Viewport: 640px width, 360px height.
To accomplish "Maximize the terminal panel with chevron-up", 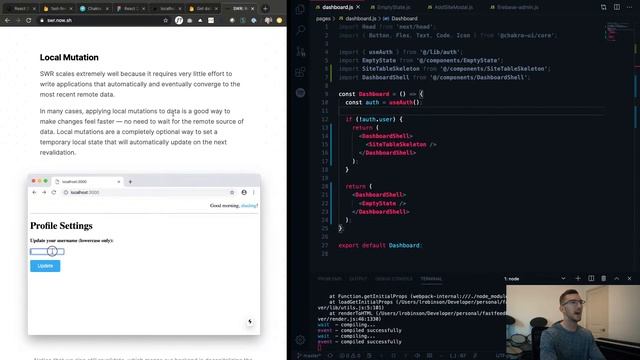I will click(x=617, y=278).
